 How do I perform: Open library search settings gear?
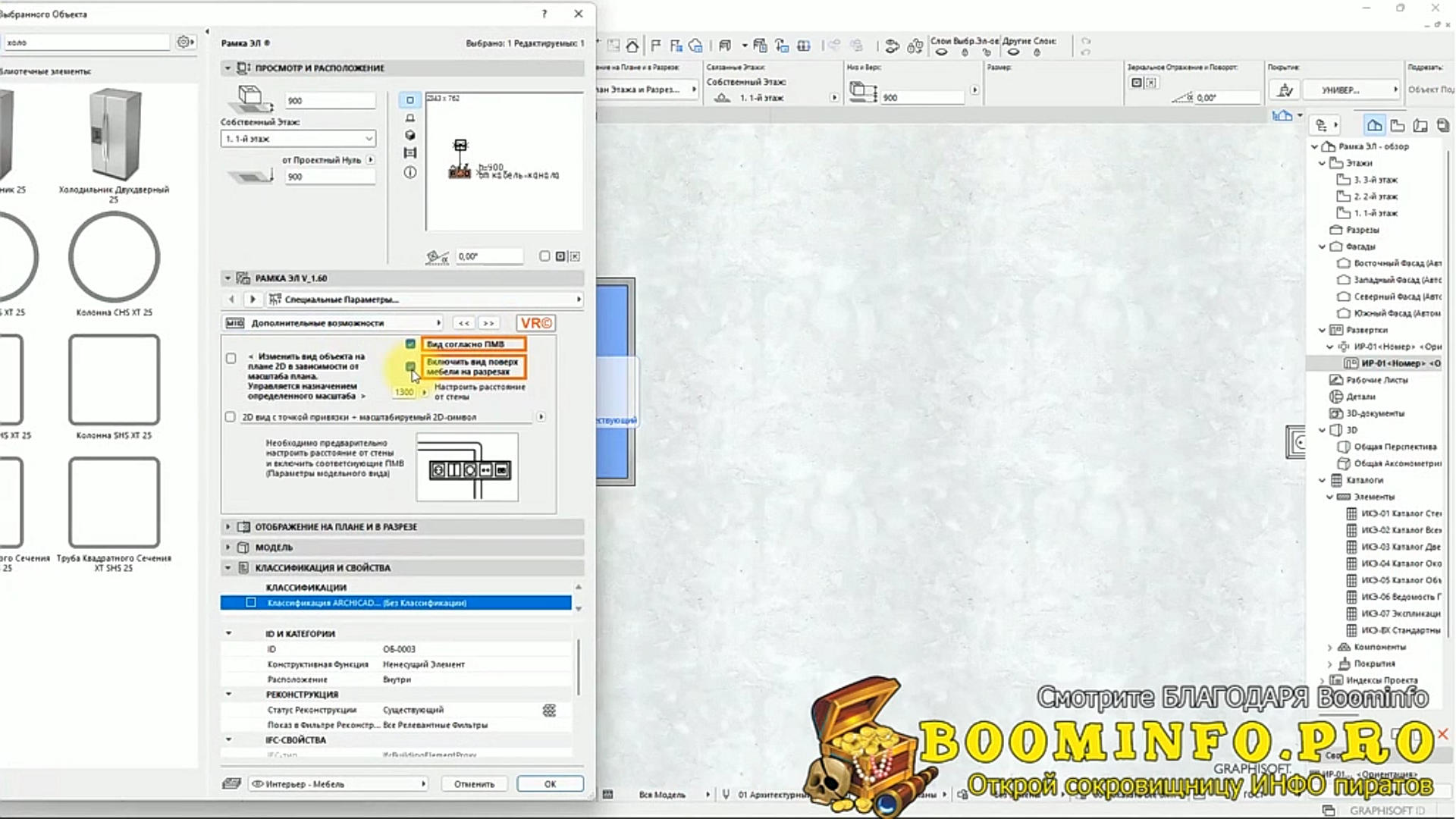point(185,42)
